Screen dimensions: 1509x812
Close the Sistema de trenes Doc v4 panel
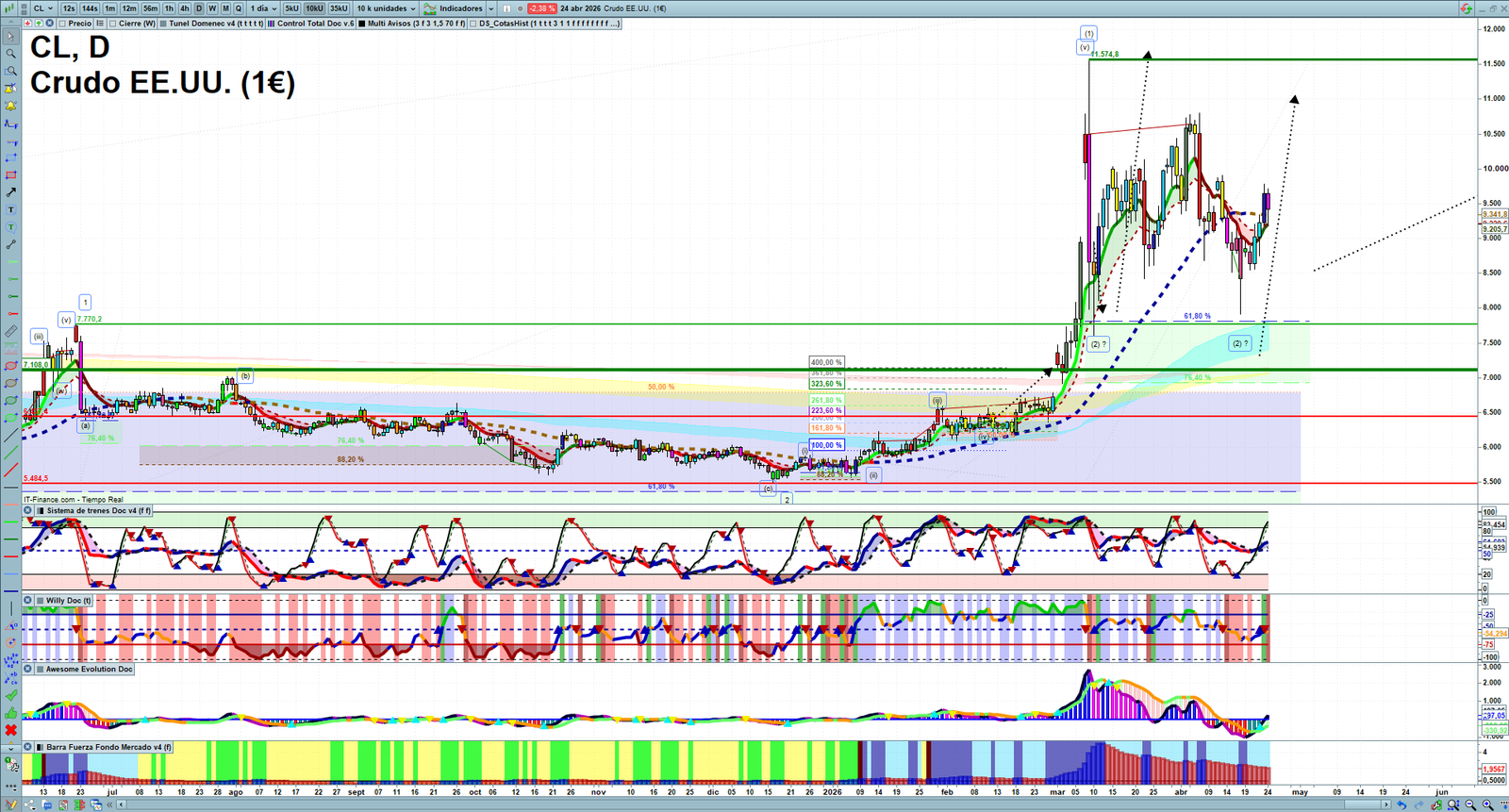point(28,511)
